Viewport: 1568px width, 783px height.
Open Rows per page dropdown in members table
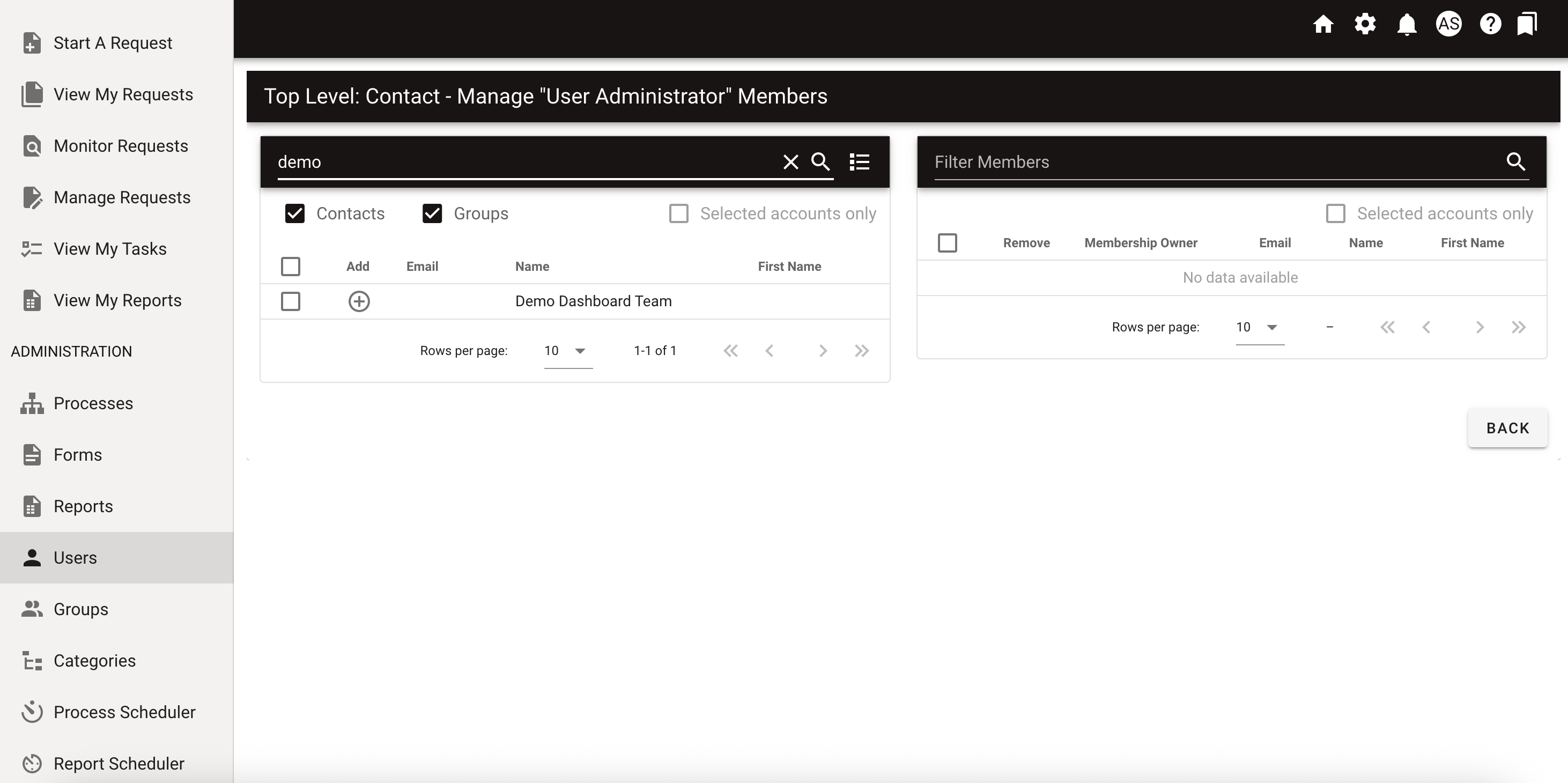click(1258, 327)
